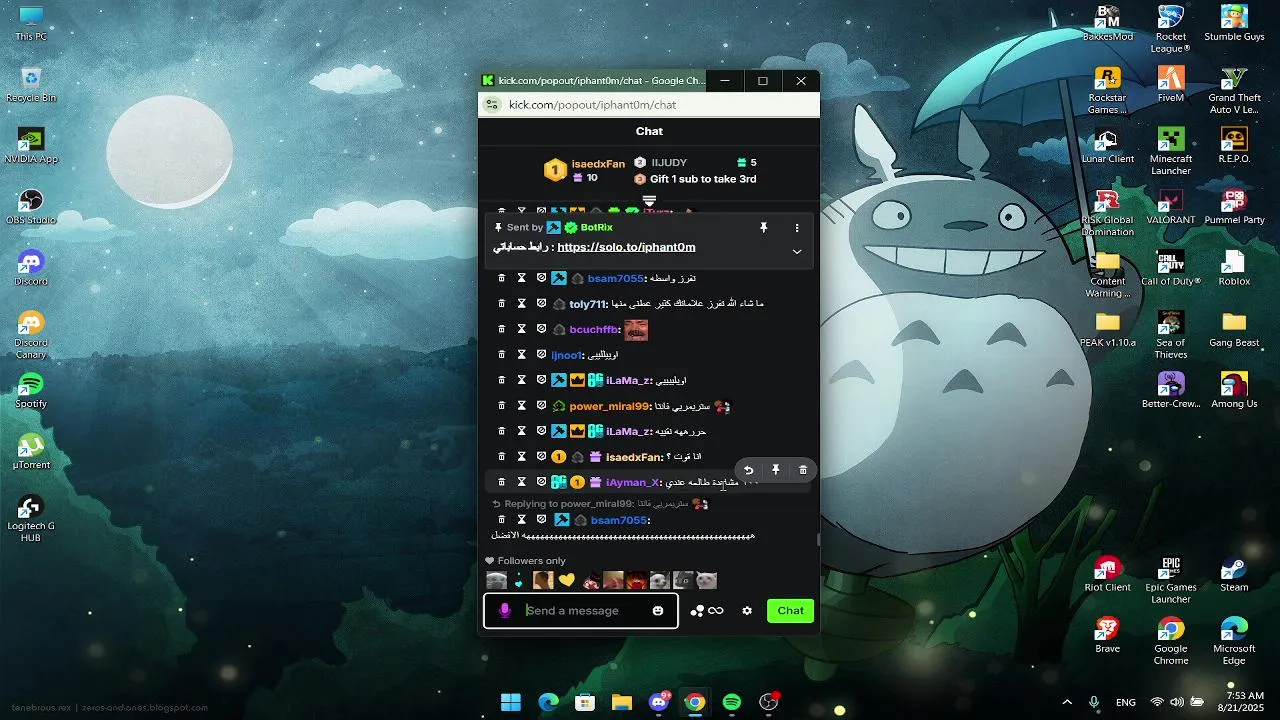The width and height of the screenshot is (1280, 720).
Task: Delete power_miral99's message with trash icon
Action: tap(502, 406)
